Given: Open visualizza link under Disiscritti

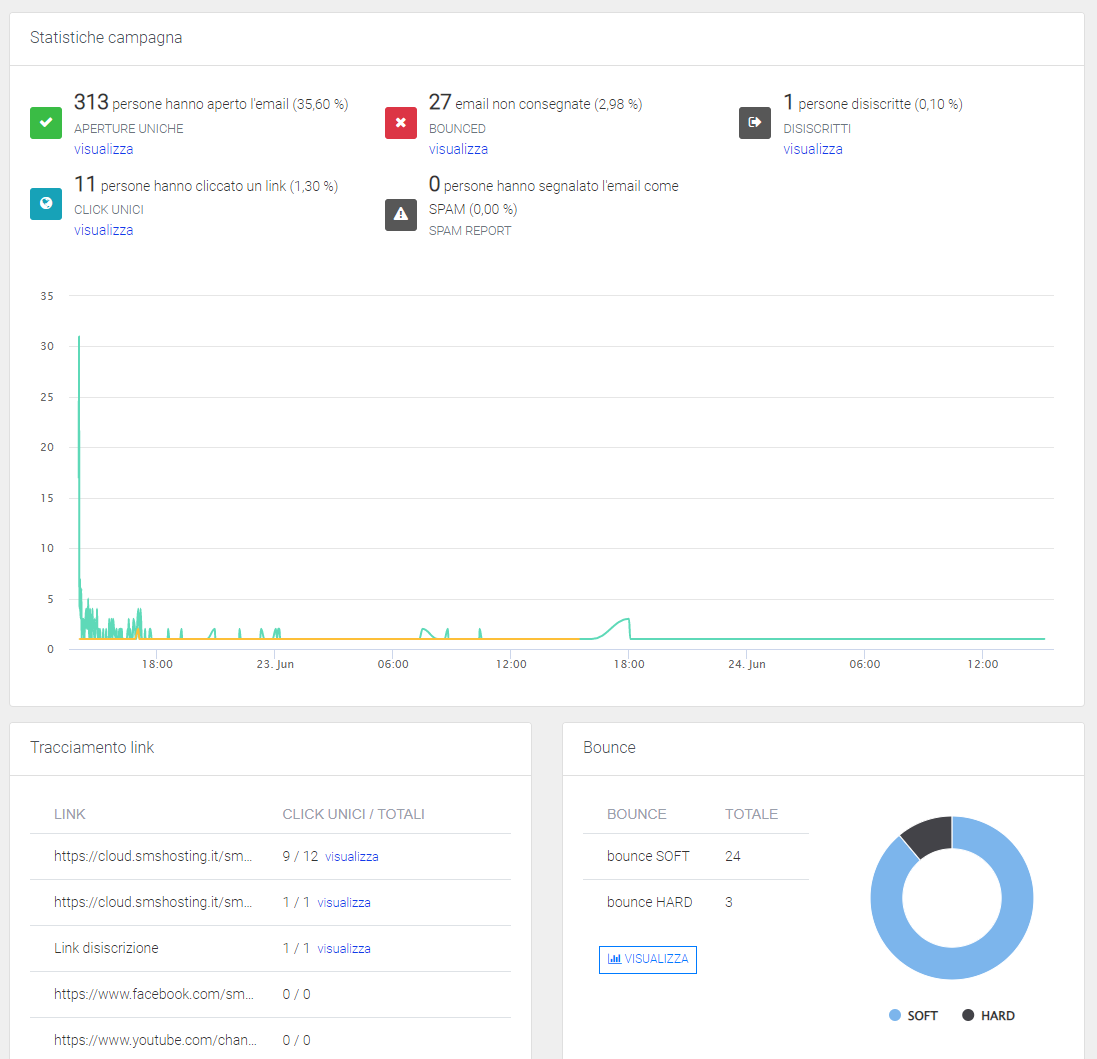Looking at the screenshot, I should point(812,149).
